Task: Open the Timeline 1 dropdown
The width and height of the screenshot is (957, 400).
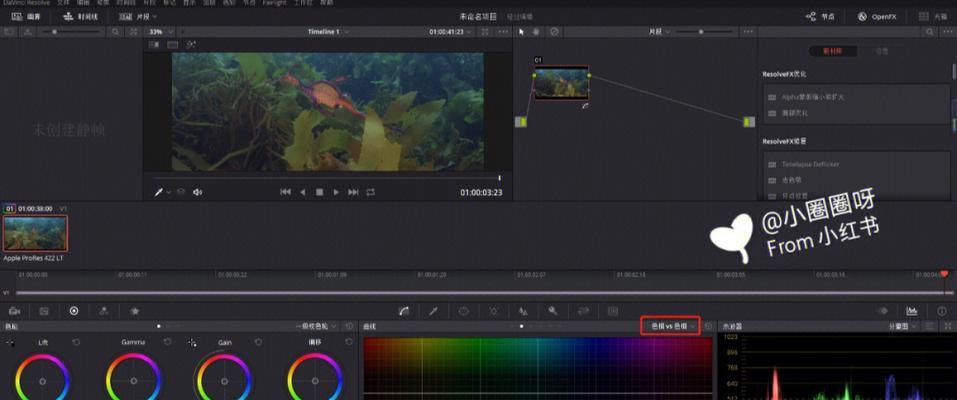Action: click(329, 32)
